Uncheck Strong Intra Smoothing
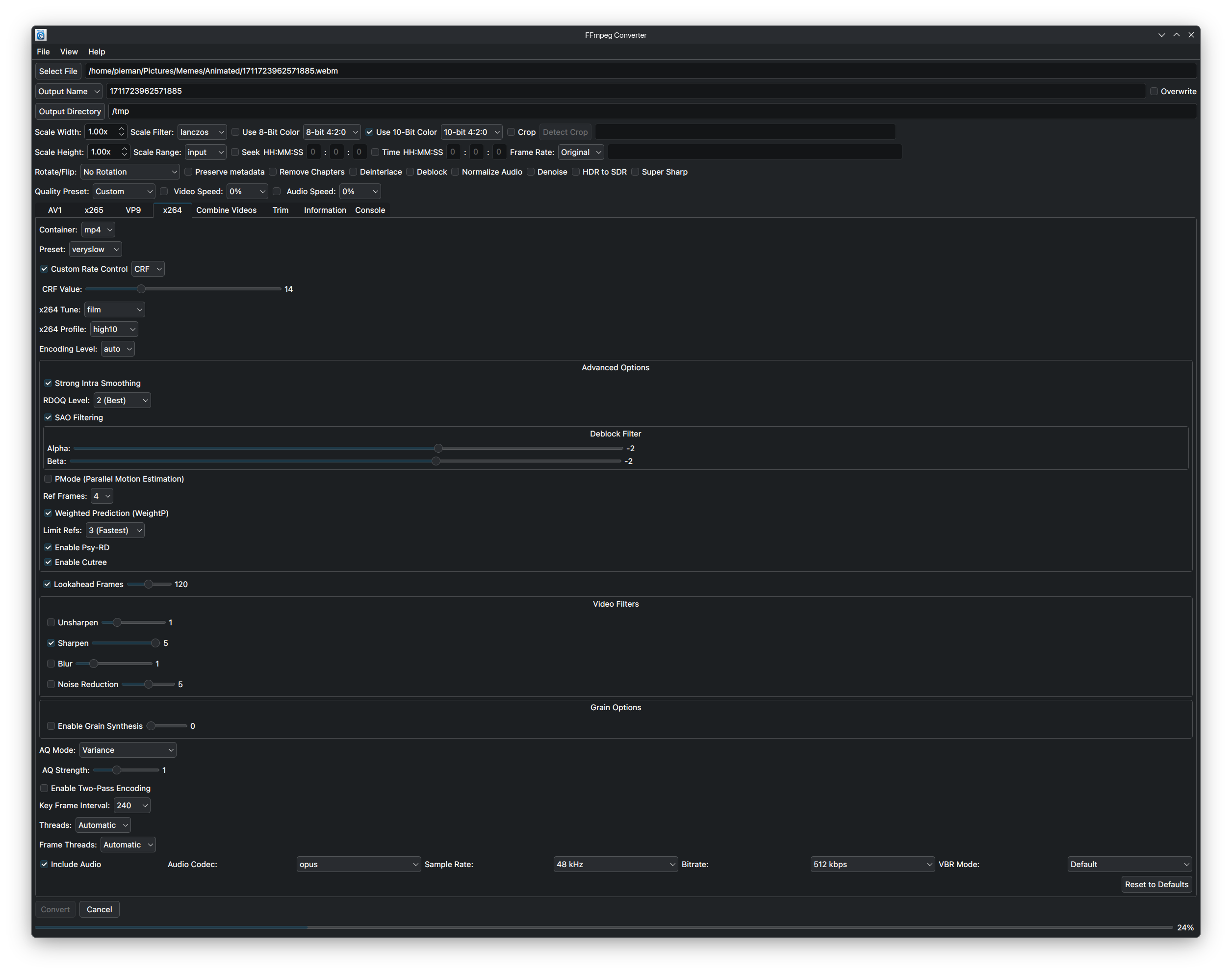Viewport: 1232px width, 975px height. 49,383
